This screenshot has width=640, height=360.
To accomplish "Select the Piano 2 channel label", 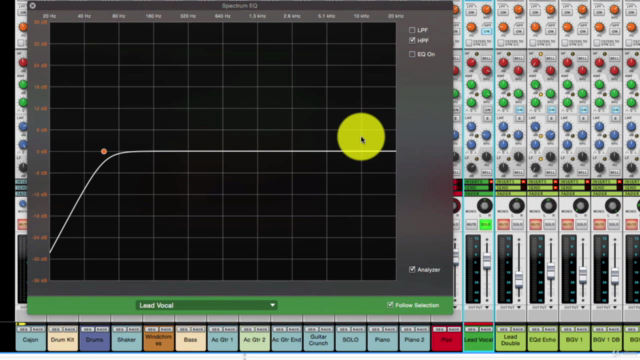I will tap(414, 340).
